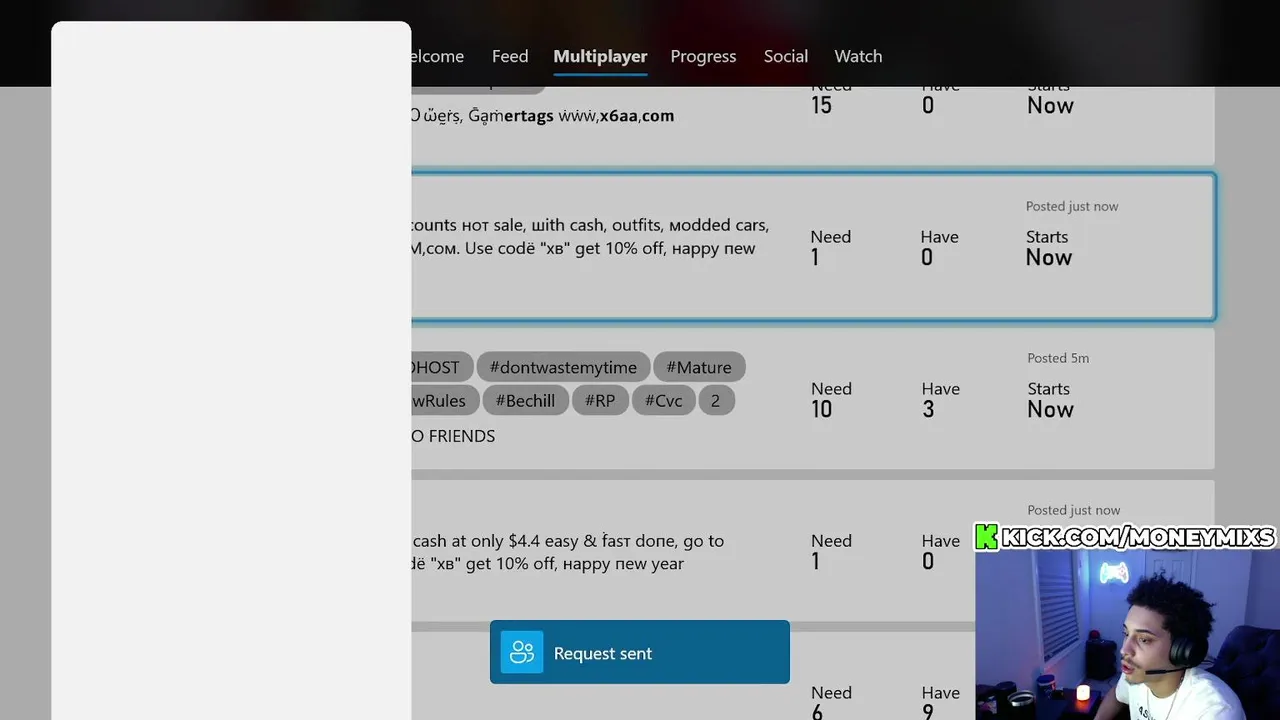Open the highlighted post posted just now
Viewport: 1280px width, 720px height.
pyautogui.click(x=813, y=247)
